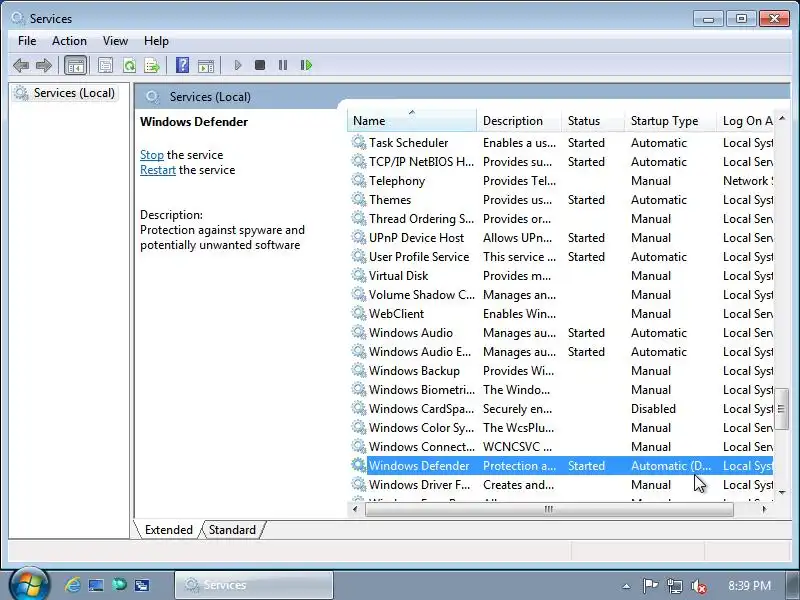800x600 pixels.
Task: Click the vertical scrollbar thumb
Action: (x=782, y=408)
